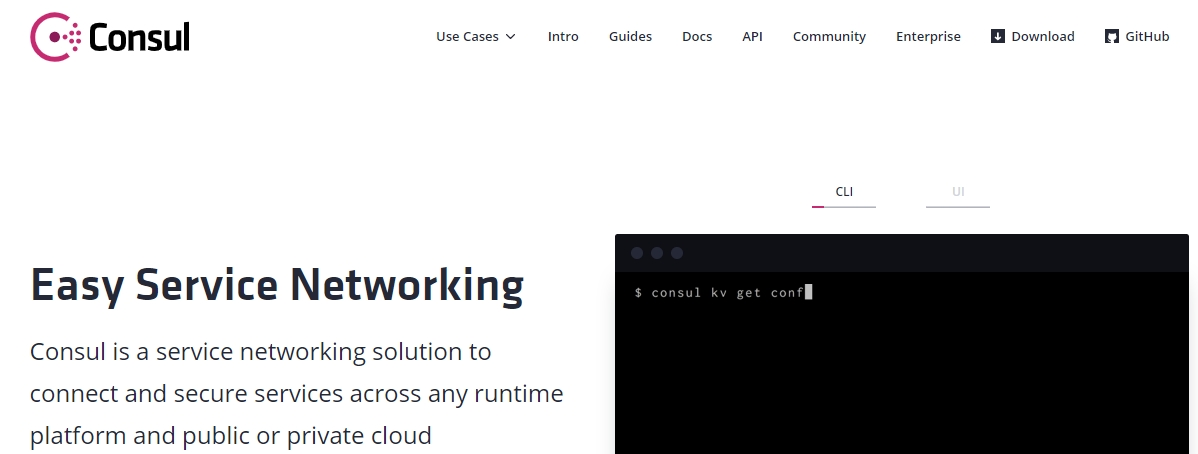Open the Intro page
1198x454 pixels.
563,36
